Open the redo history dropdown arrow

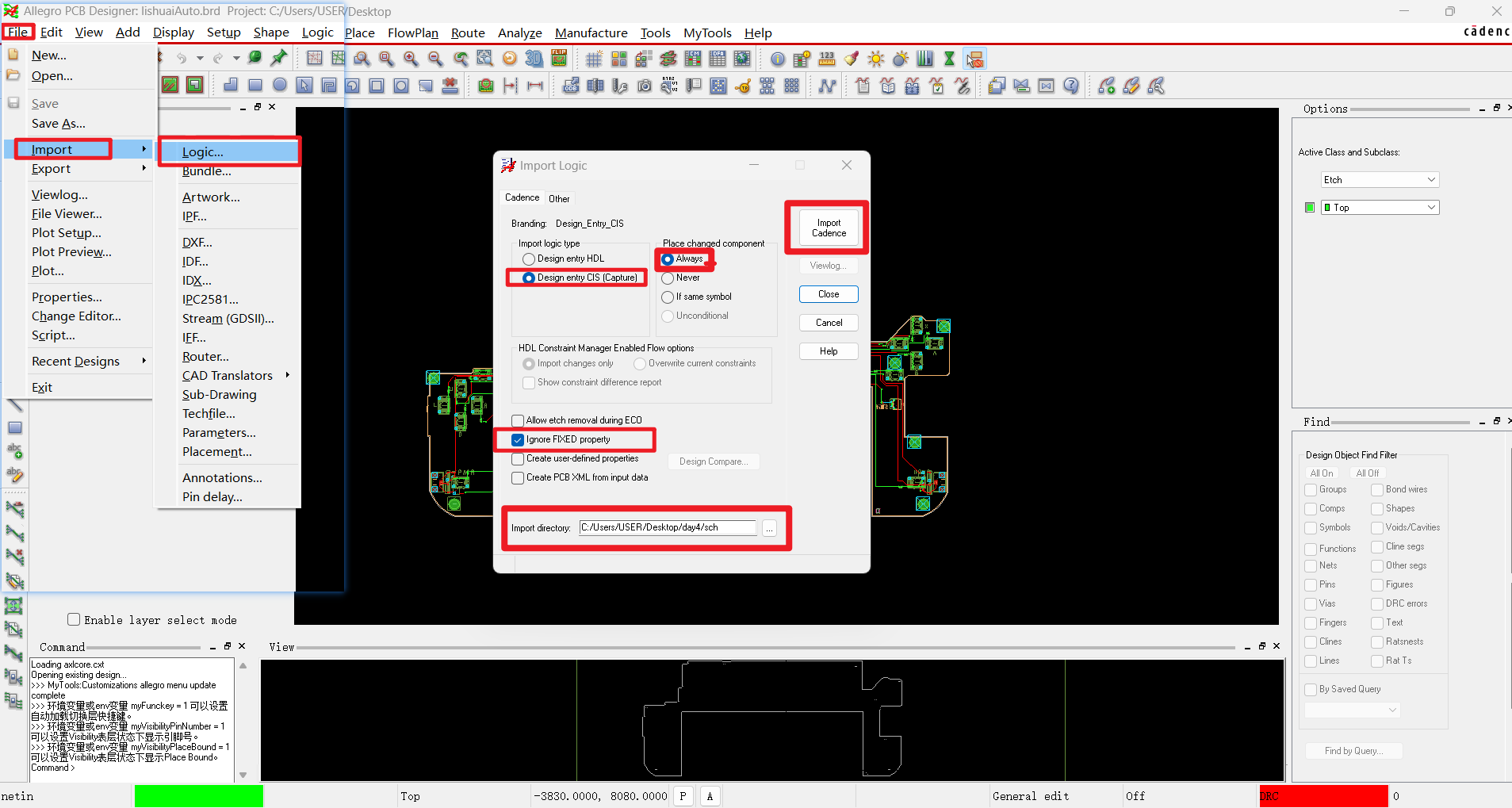236,58
